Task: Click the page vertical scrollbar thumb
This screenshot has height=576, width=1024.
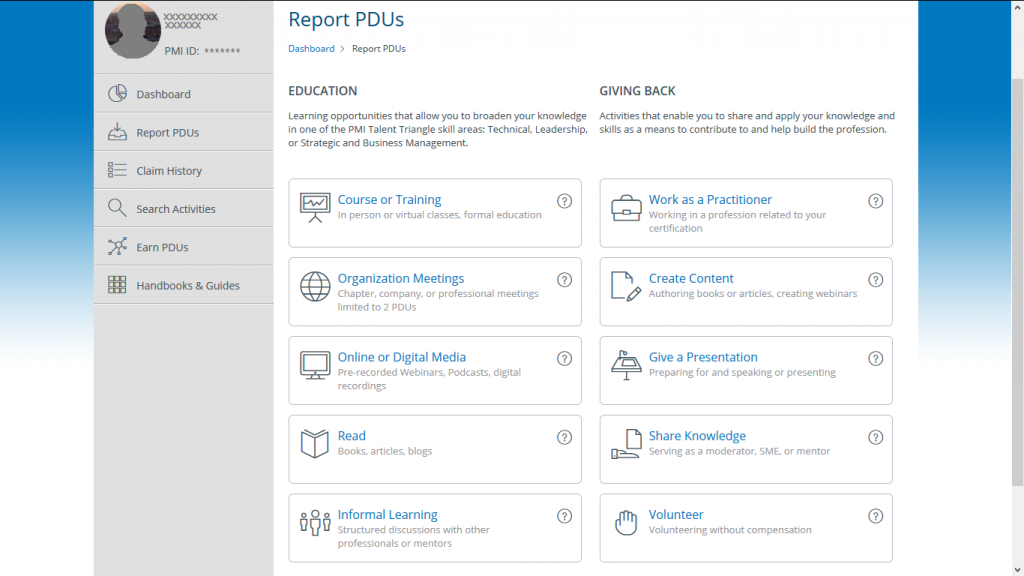Action: coord(1017,282)
